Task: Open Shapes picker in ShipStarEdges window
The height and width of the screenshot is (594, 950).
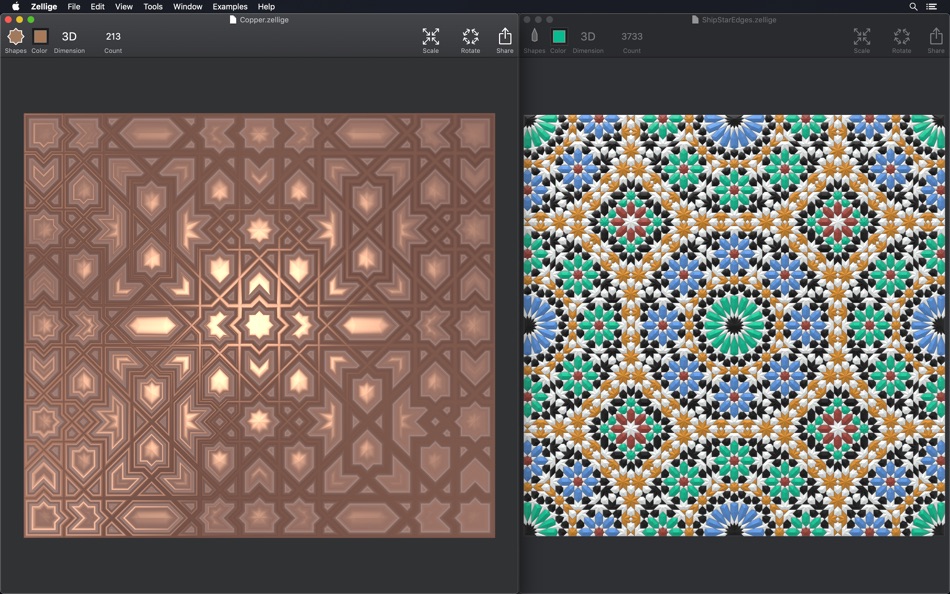Action: pos(534,37)
